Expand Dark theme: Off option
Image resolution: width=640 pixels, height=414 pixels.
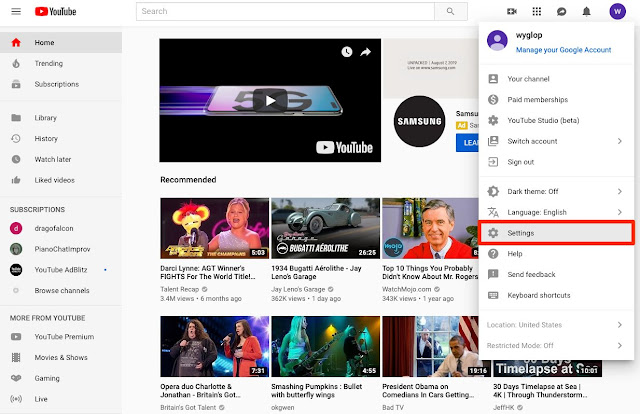(556, 191)
